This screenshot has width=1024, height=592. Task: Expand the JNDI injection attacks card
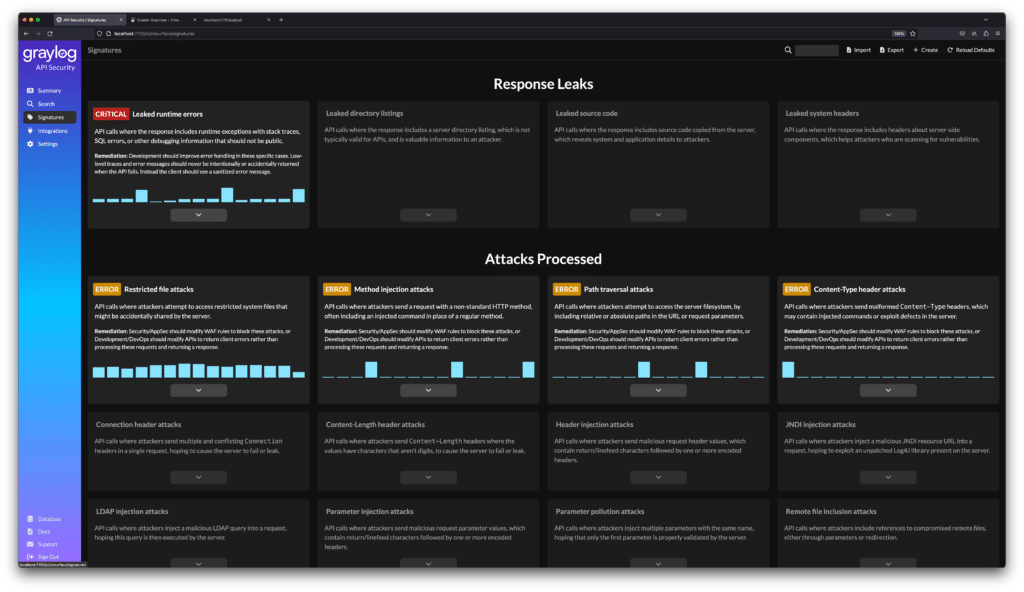(x=888, y=478)
